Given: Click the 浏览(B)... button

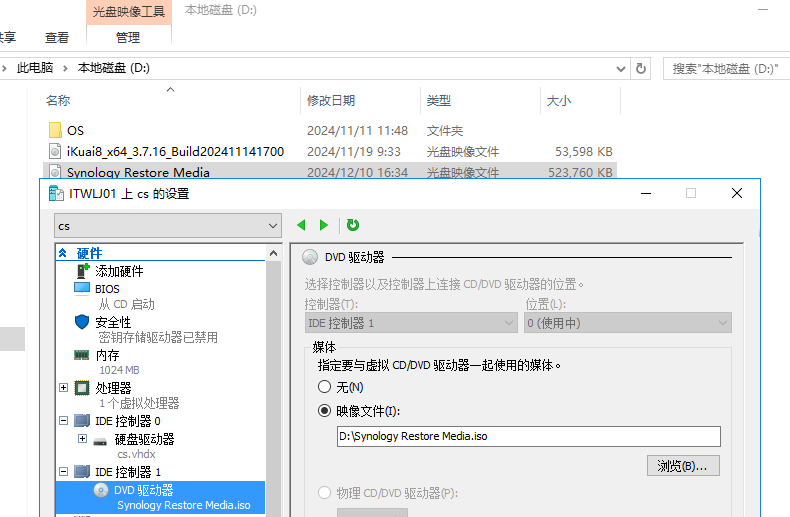Looking at the screenshot, I should (x=683, y=466).
